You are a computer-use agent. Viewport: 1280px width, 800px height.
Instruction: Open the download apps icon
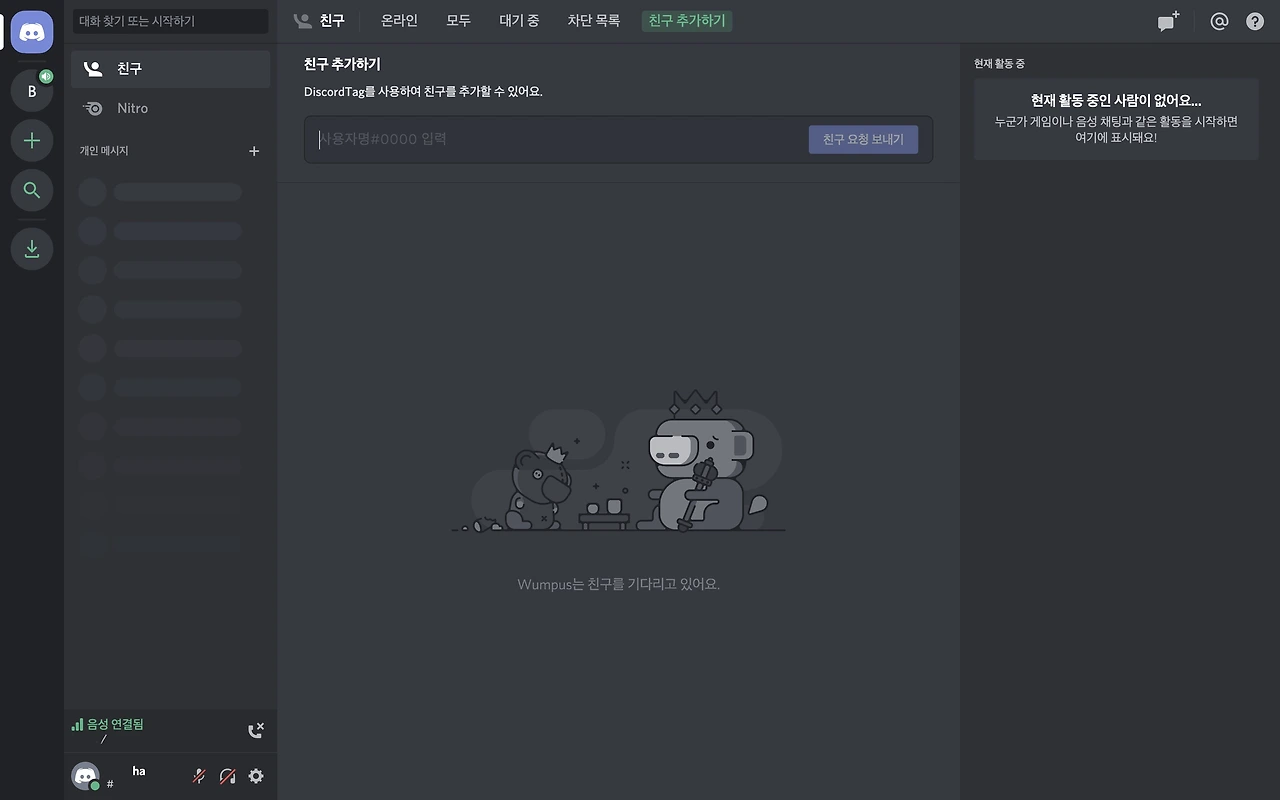pyautogui.click(x=32, y=248)
